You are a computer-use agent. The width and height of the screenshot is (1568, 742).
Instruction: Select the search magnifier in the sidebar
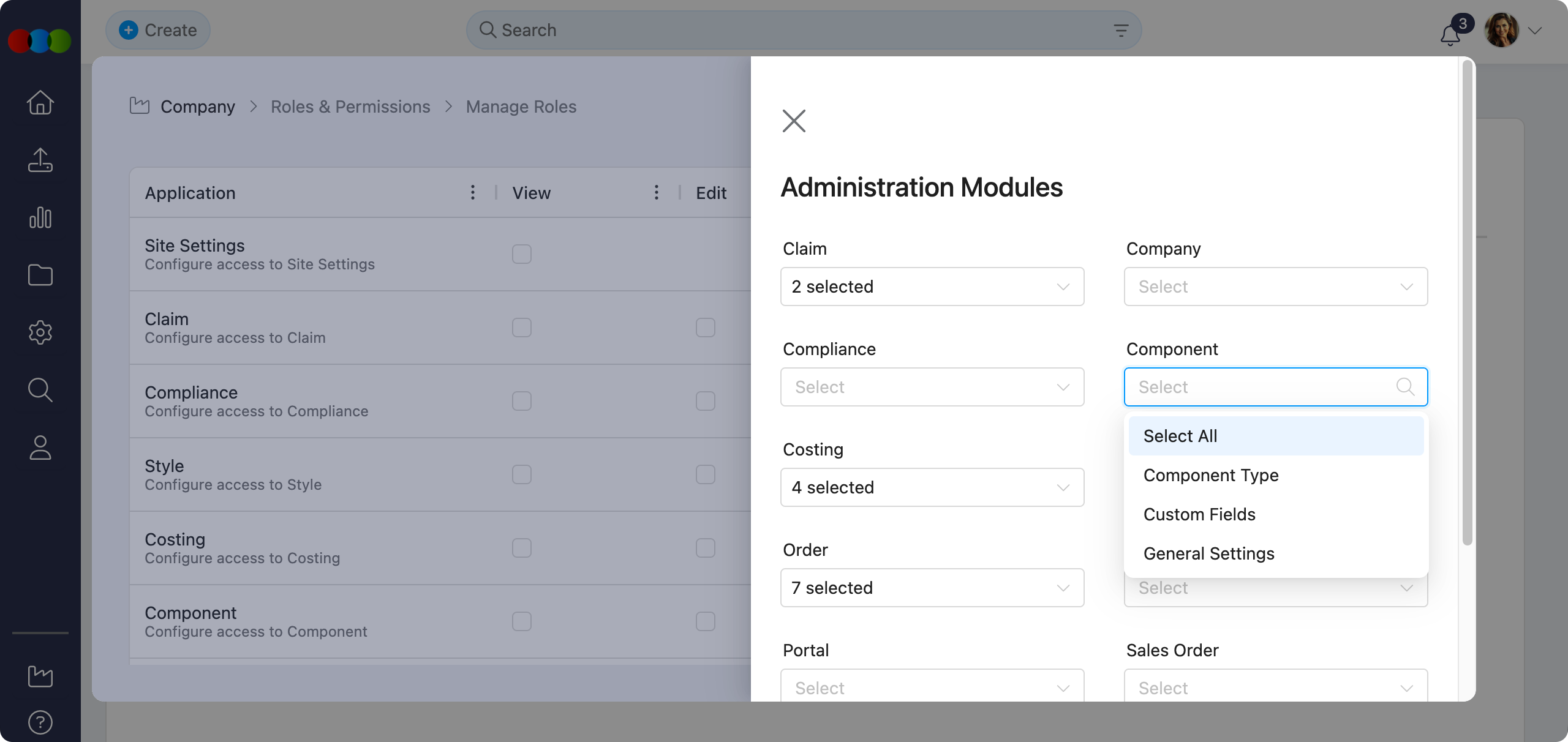tap(39, 390)
